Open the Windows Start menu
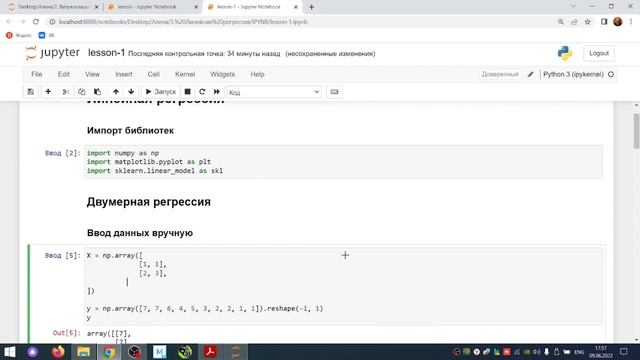 pos(9,352)
